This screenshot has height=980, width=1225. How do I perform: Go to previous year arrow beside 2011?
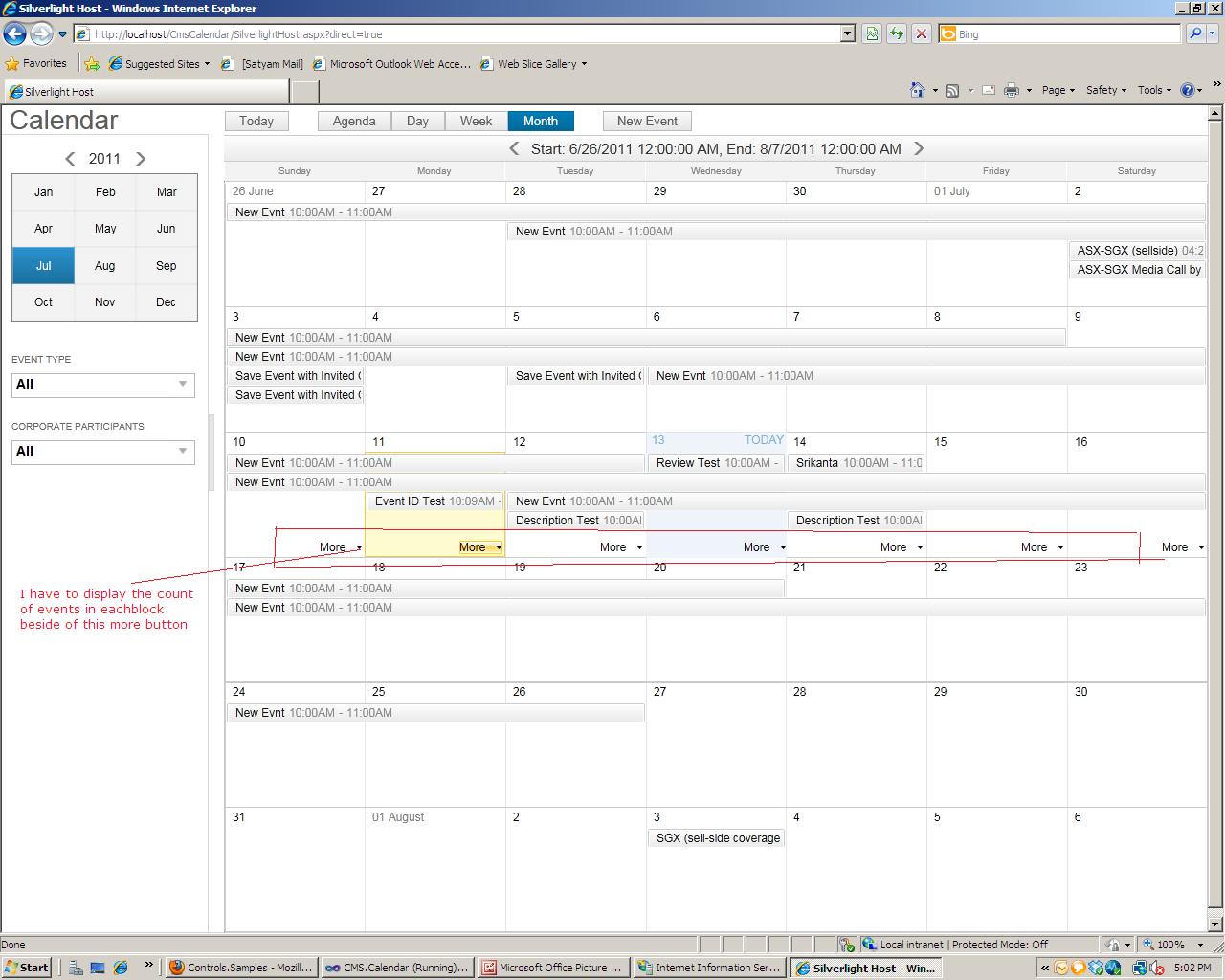(70, 159)
